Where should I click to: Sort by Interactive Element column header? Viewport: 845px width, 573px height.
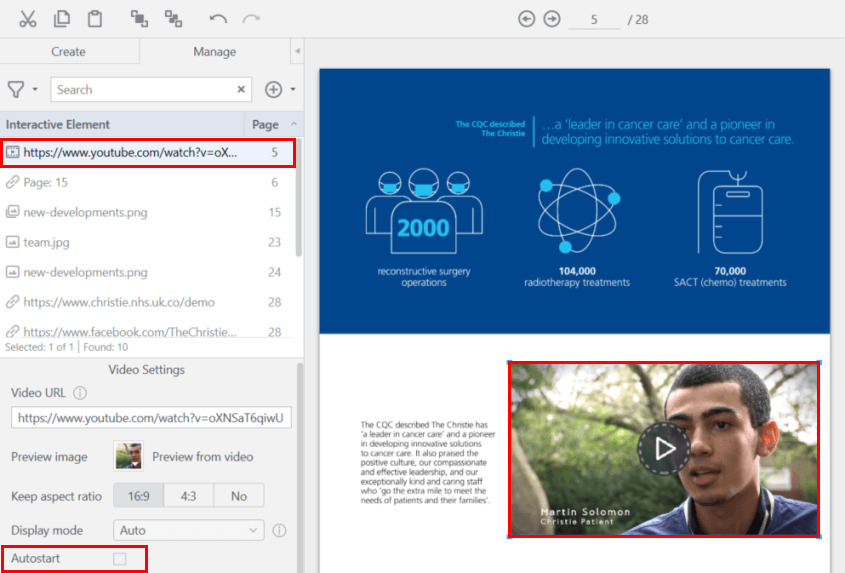[x=122, y=125]
